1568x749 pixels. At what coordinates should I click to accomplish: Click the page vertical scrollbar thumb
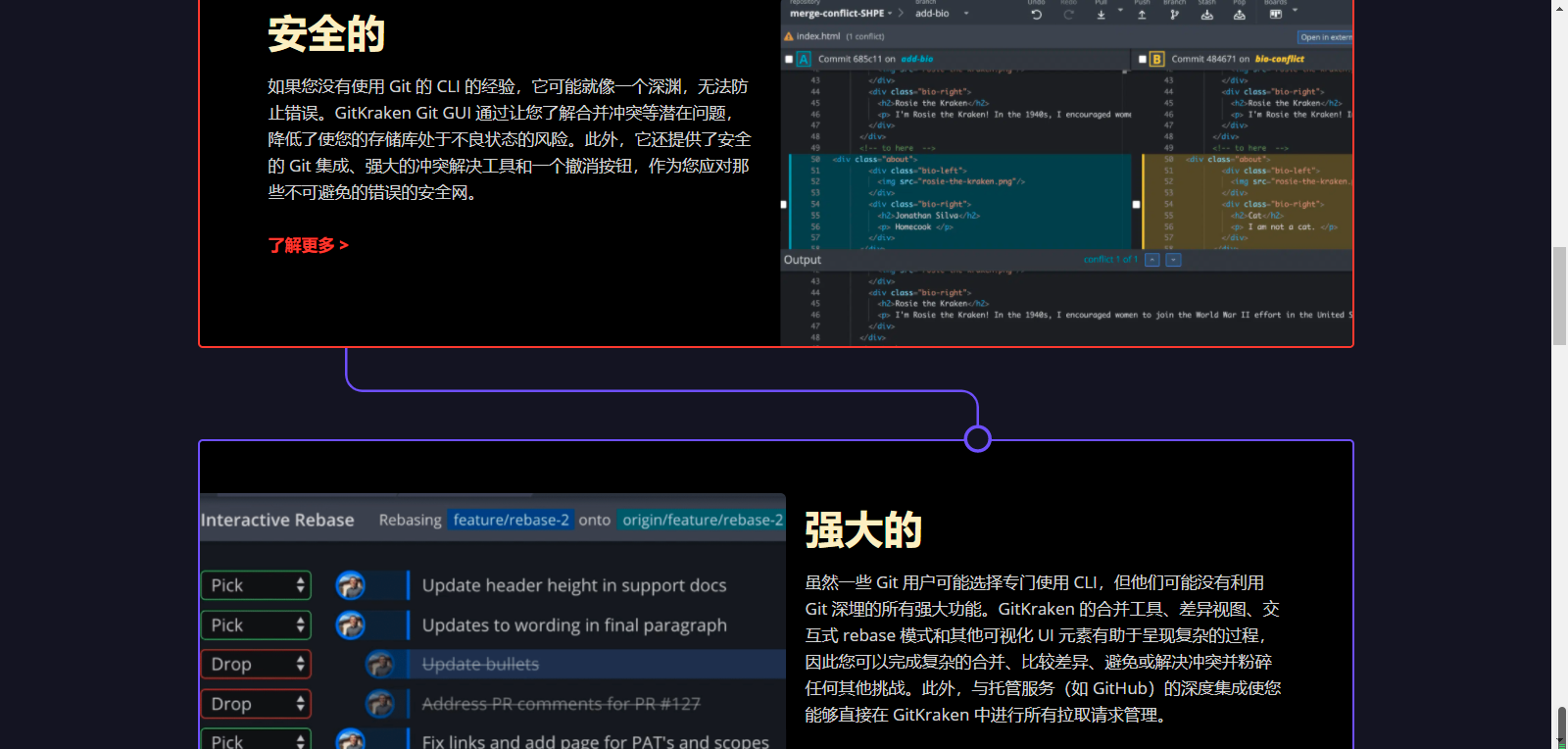point(1560,296)
